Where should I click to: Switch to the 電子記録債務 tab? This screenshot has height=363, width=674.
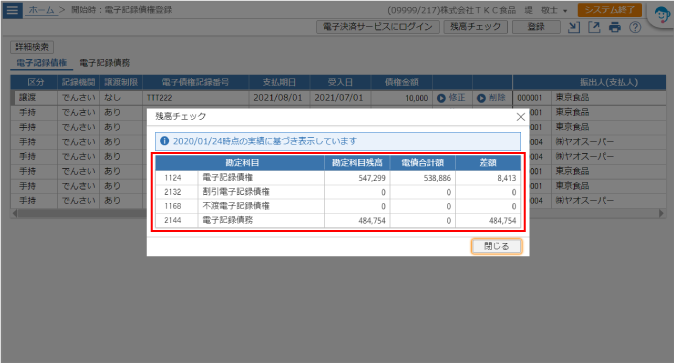(x=104, y=63)
